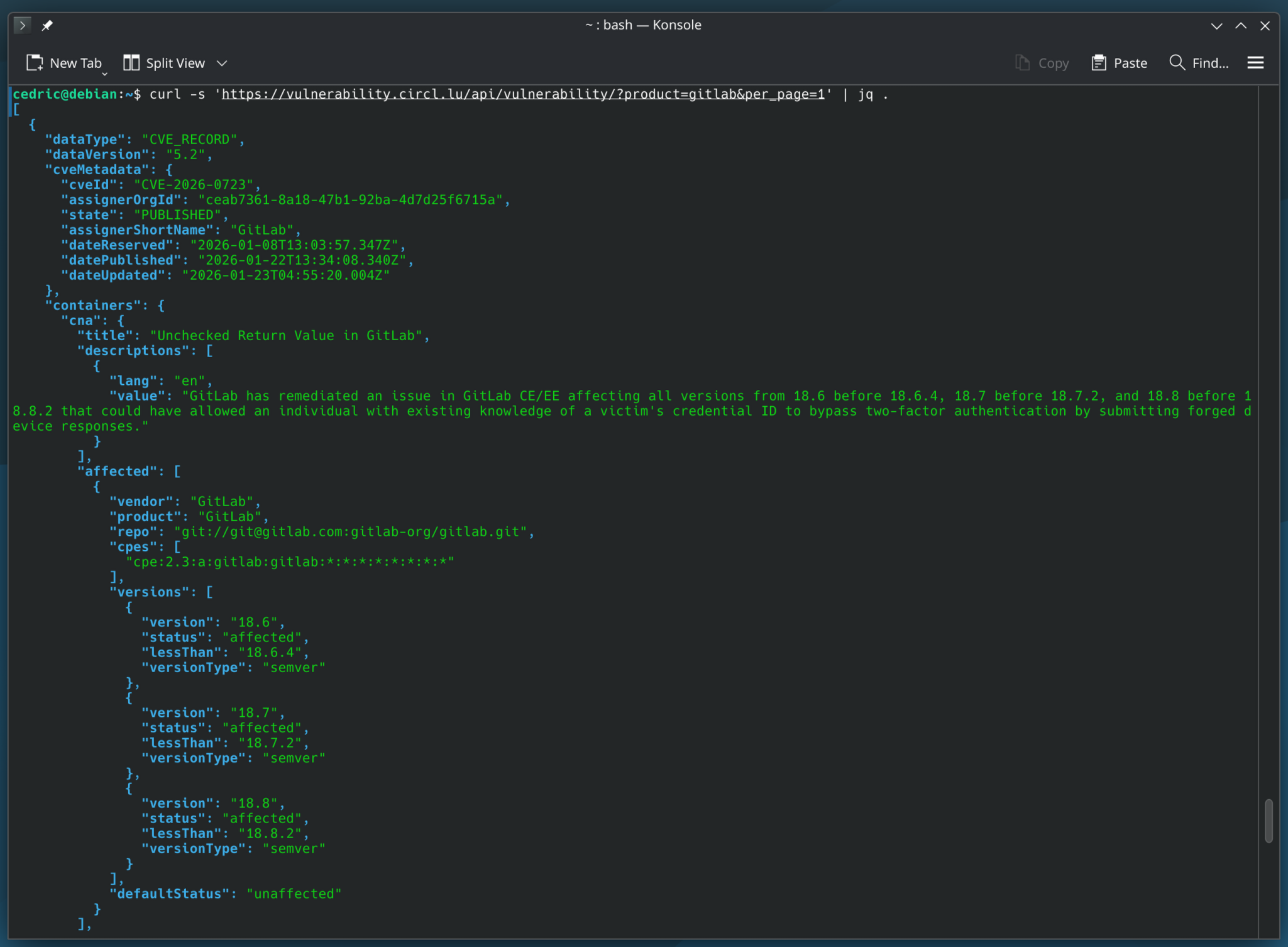Click the Split View icon

(131, 63)
